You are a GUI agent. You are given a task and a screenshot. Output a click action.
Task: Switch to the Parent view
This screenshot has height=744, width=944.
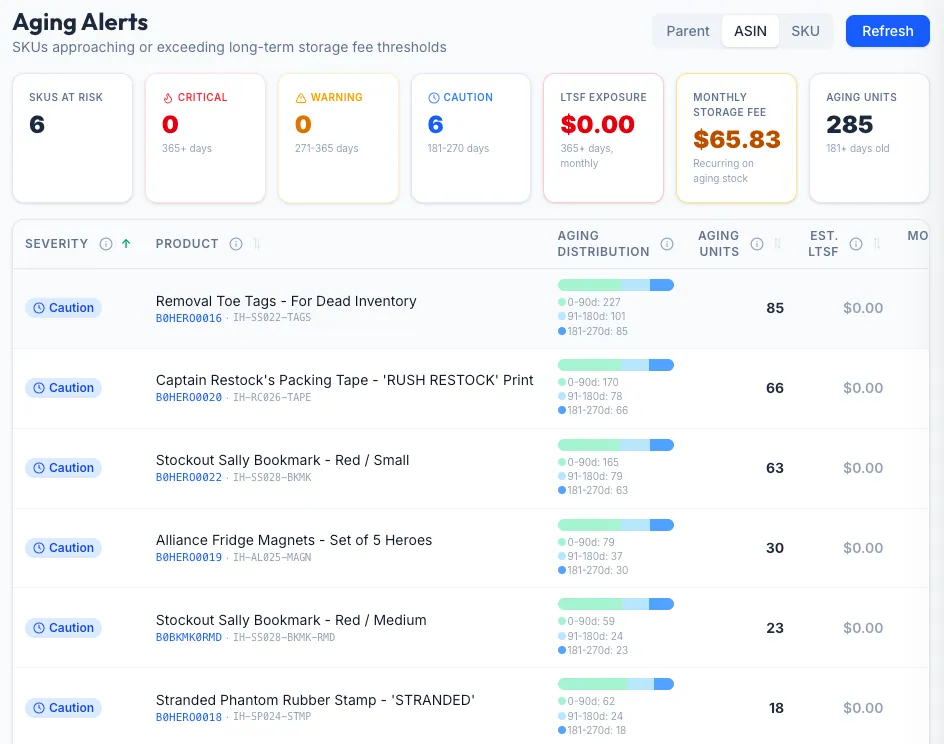pos(688,31)
